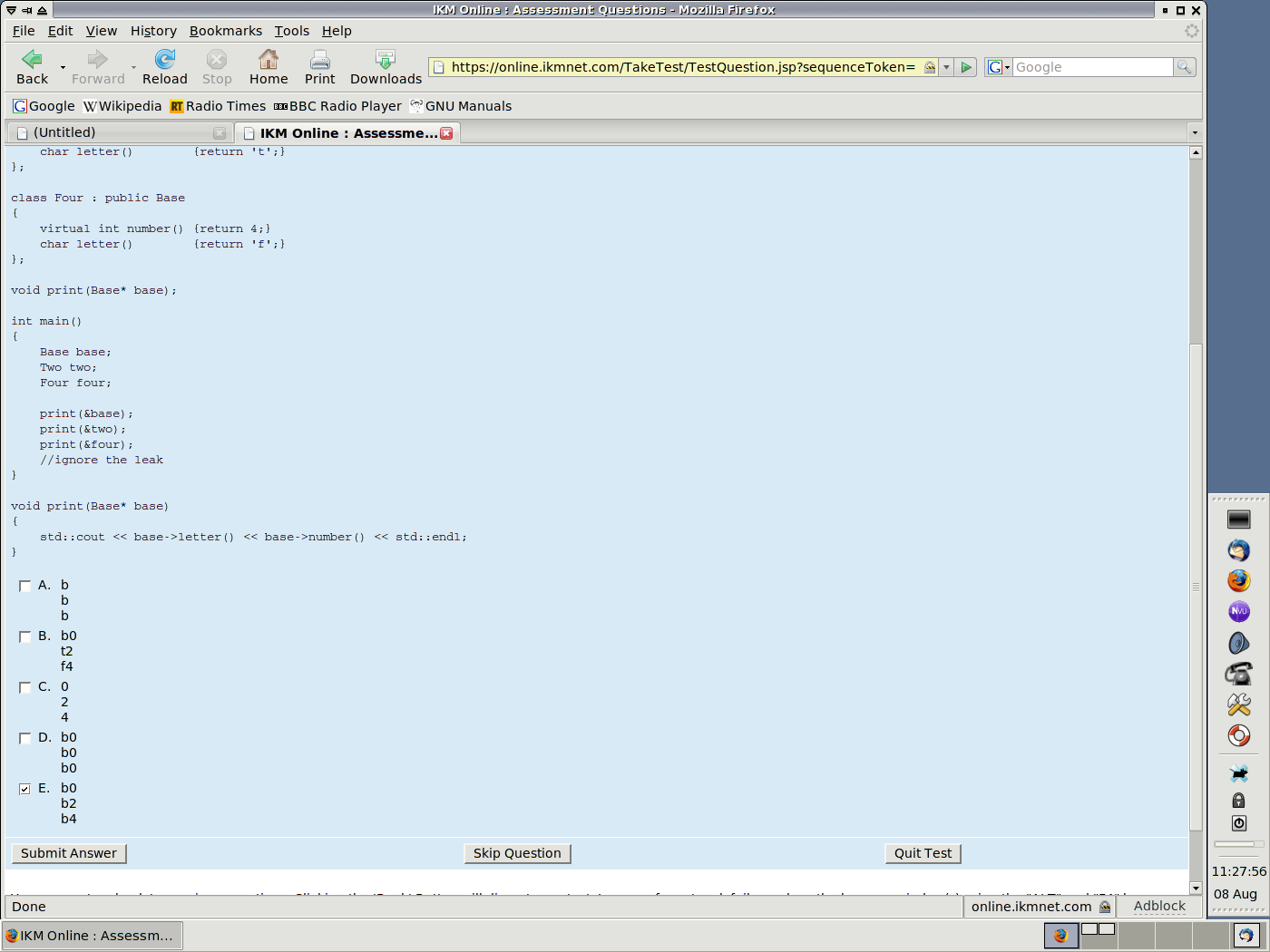The image size is (1270, 952).
Task: Open the File menu
Action: point(24,31)
